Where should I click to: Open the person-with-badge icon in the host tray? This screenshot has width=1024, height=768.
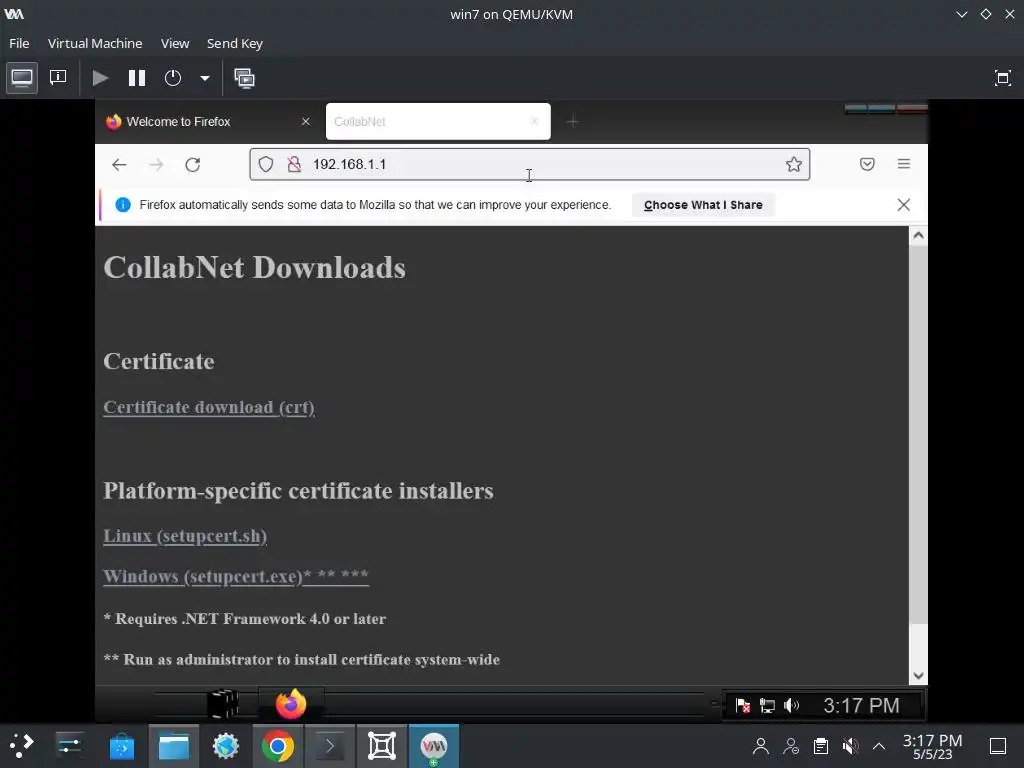[x=791, y=746]
